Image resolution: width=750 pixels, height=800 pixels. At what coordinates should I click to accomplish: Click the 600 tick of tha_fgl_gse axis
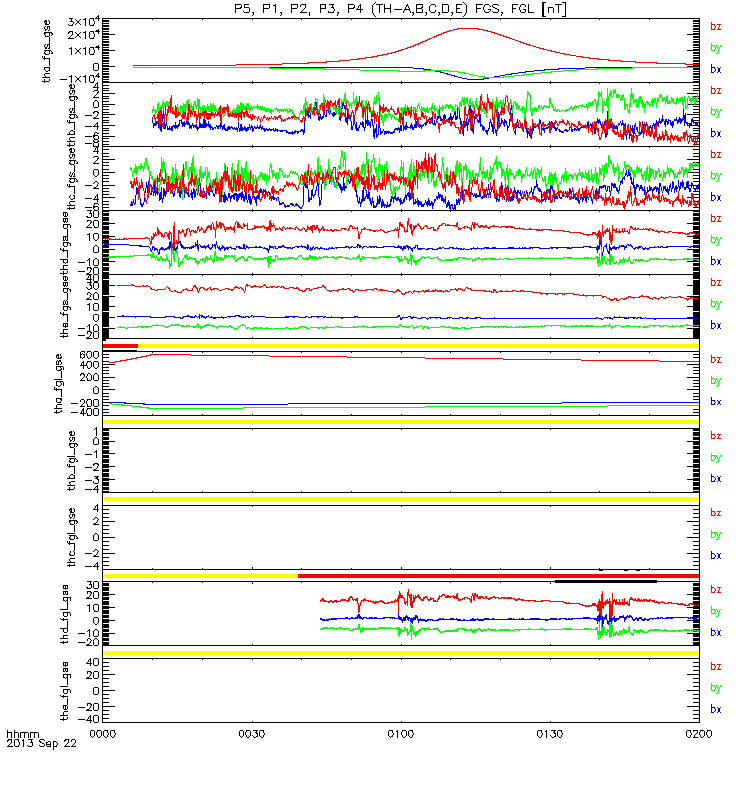coord(89,355)
